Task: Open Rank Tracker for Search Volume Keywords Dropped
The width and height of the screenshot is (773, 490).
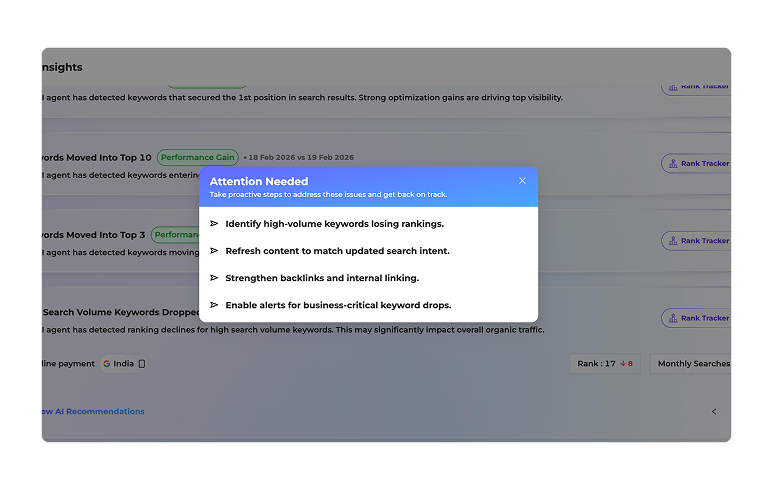Action: pos(697,318)
